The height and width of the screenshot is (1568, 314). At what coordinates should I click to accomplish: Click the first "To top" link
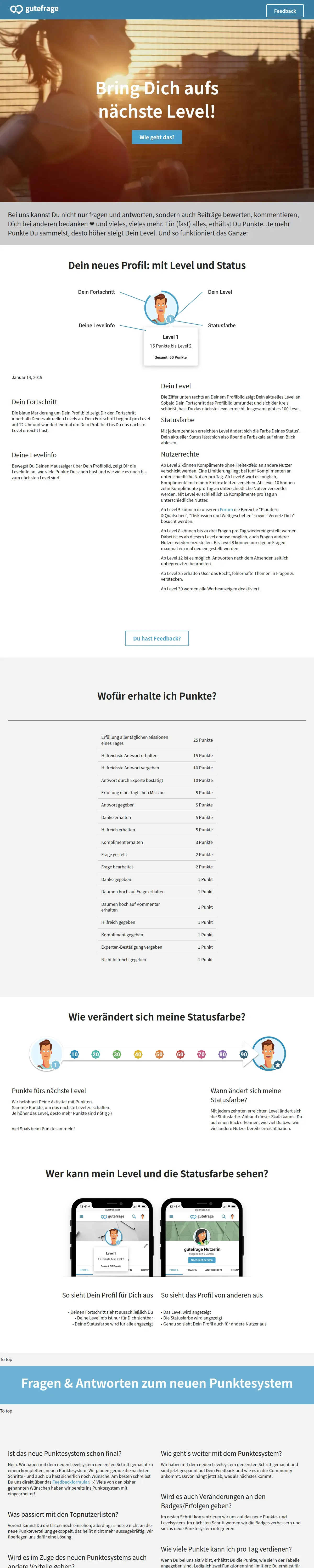point(6,1359)
